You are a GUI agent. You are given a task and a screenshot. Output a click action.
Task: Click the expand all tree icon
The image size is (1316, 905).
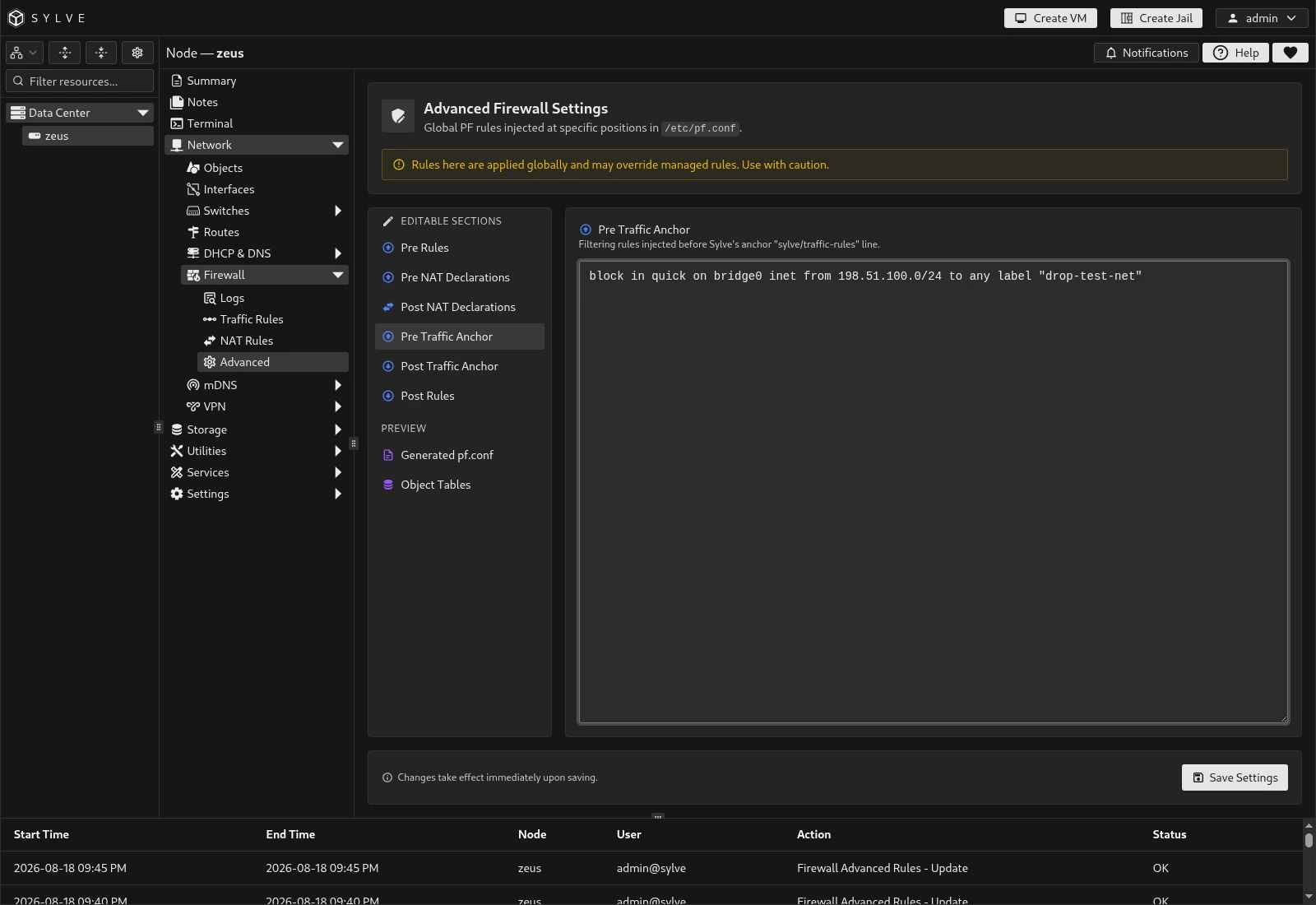click(x=65, y=53)
